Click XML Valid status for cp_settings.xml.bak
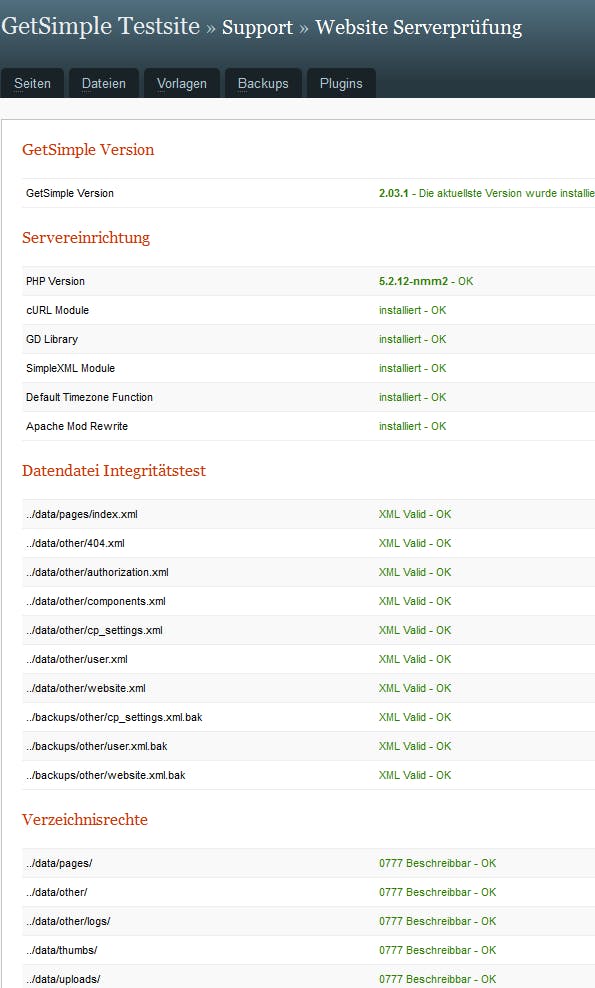The height and width of the screenshot is (988, 595). point(415,718)
